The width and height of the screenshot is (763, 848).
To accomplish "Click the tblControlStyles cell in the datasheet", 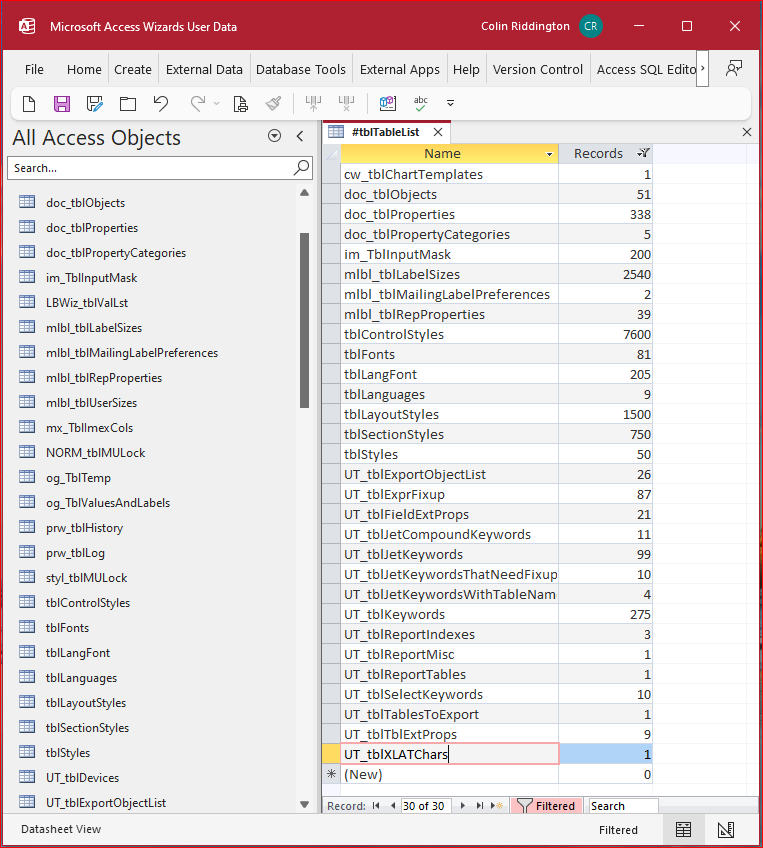I will pyautogui.click(x=449, y=334).
